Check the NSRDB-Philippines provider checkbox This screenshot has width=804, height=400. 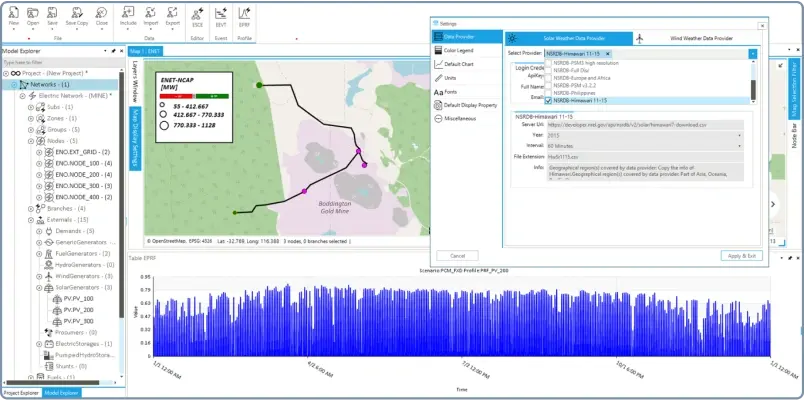[x=549, y=94]
